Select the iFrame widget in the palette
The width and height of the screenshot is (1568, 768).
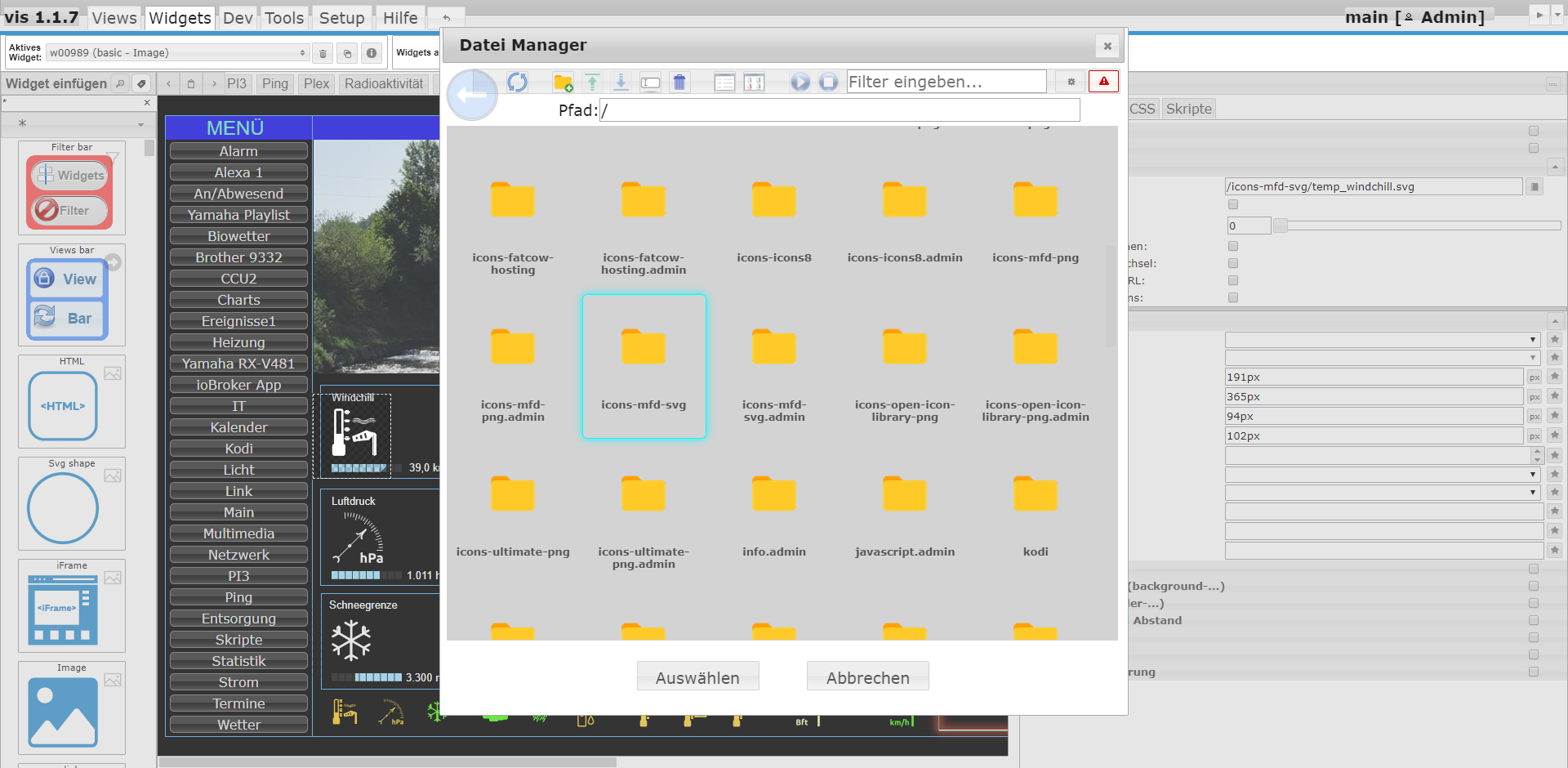tap(72, 605)
